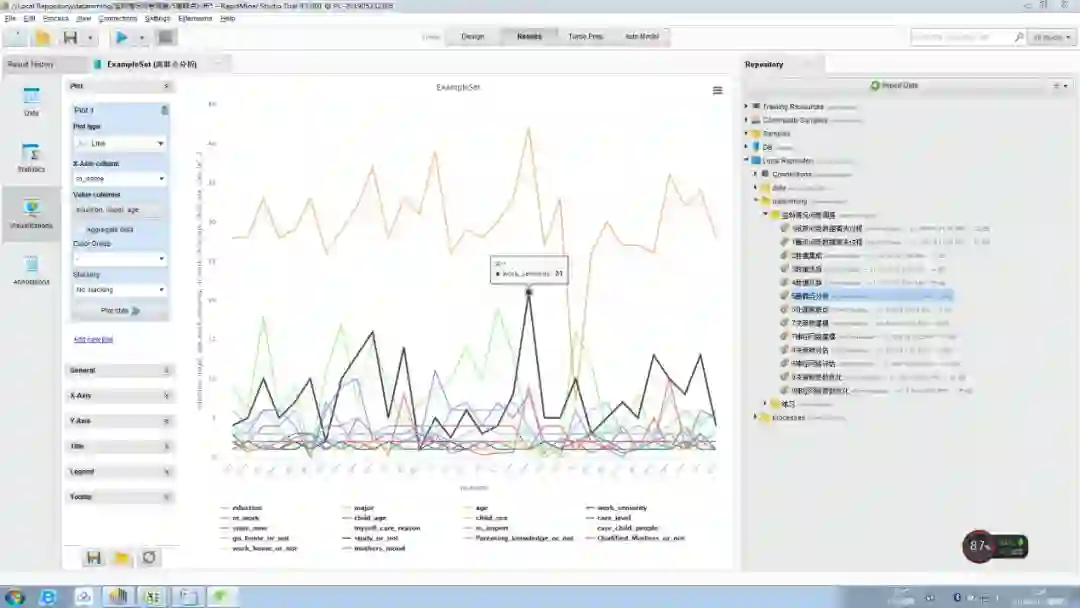Expand the X-Axis section
1080x608 pixels.
120,396
